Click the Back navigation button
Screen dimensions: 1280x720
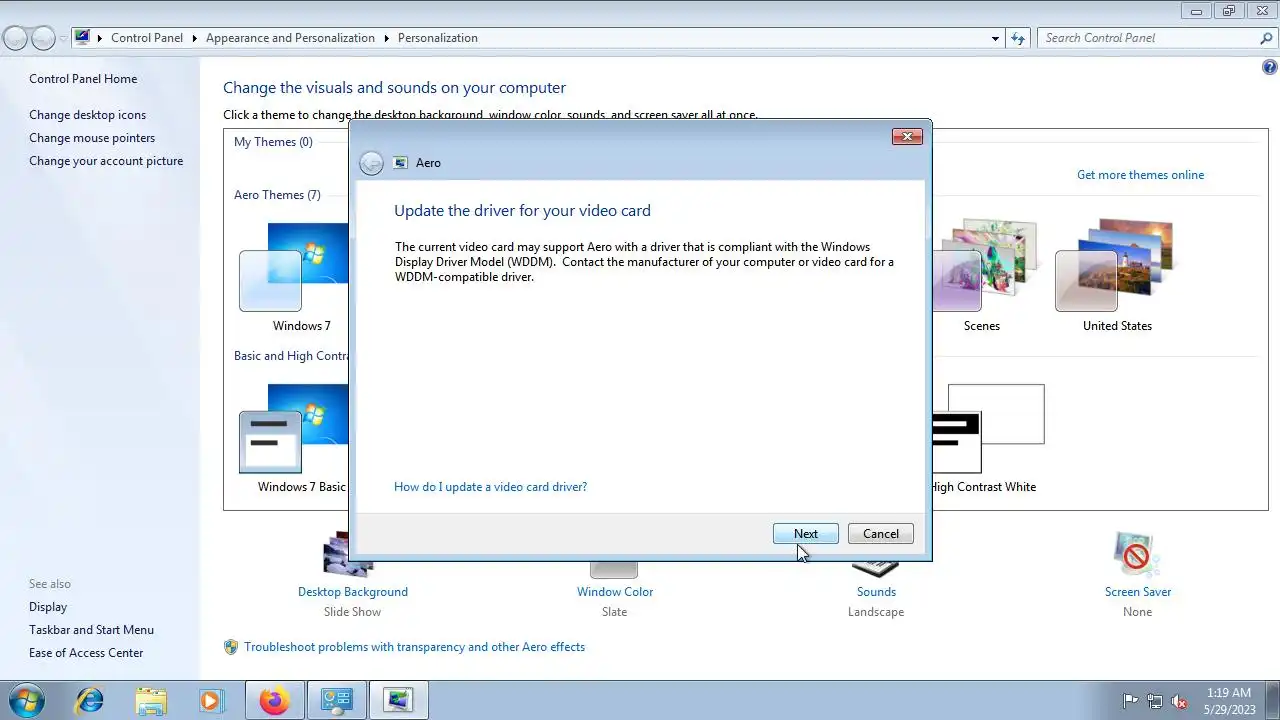pos(15,38)
